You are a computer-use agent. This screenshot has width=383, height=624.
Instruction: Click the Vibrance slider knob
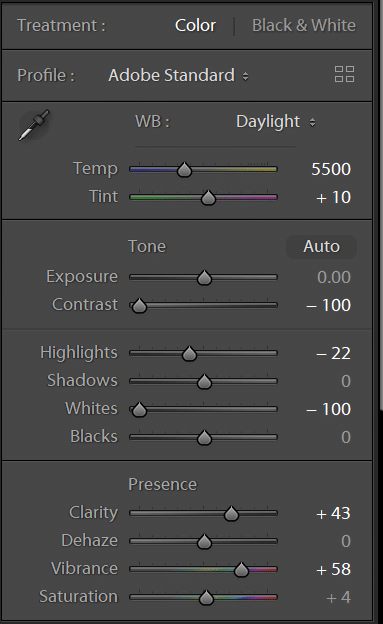click(x=241, y=570)
